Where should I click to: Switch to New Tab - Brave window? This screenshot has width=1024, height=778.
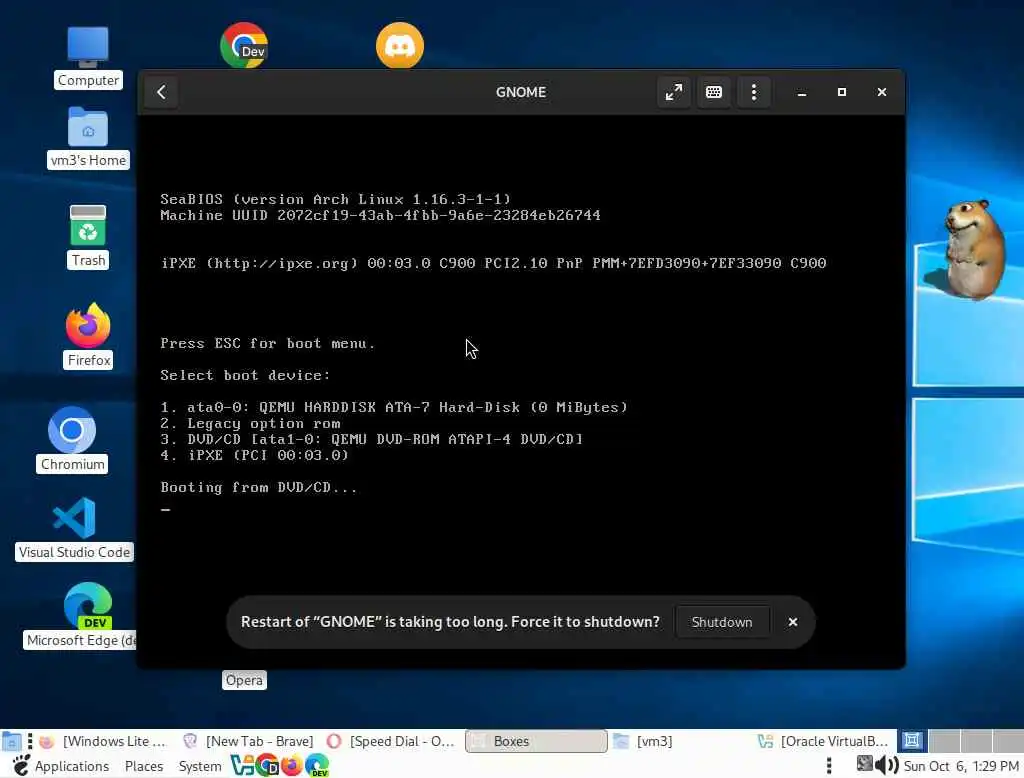[x=249, y=741]
